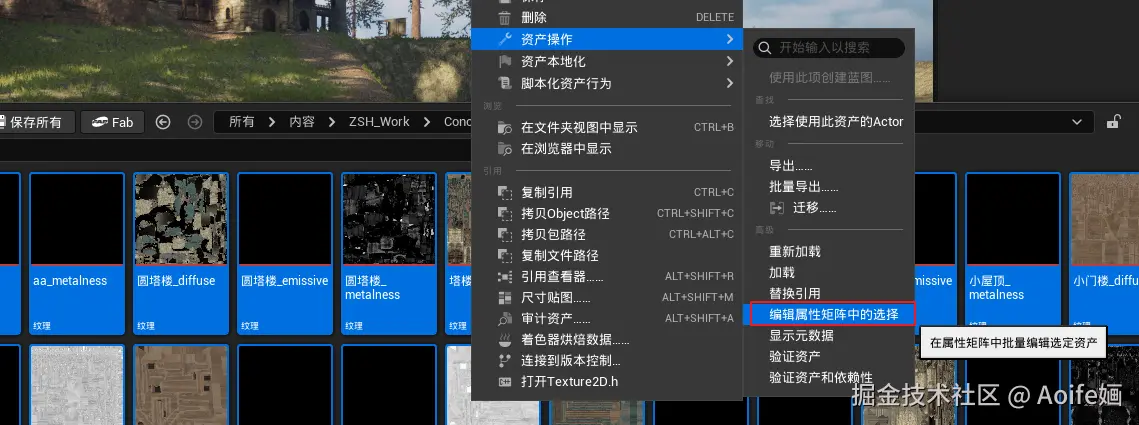The image size is (1139, 425).
Task: Go forward with the right arrow button
Action: coord(195,122)
